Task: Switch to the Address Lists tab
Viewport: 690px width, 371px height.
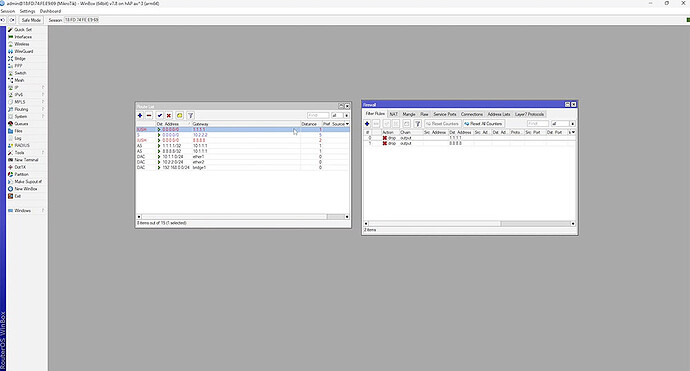Action: tap(499, 114)
